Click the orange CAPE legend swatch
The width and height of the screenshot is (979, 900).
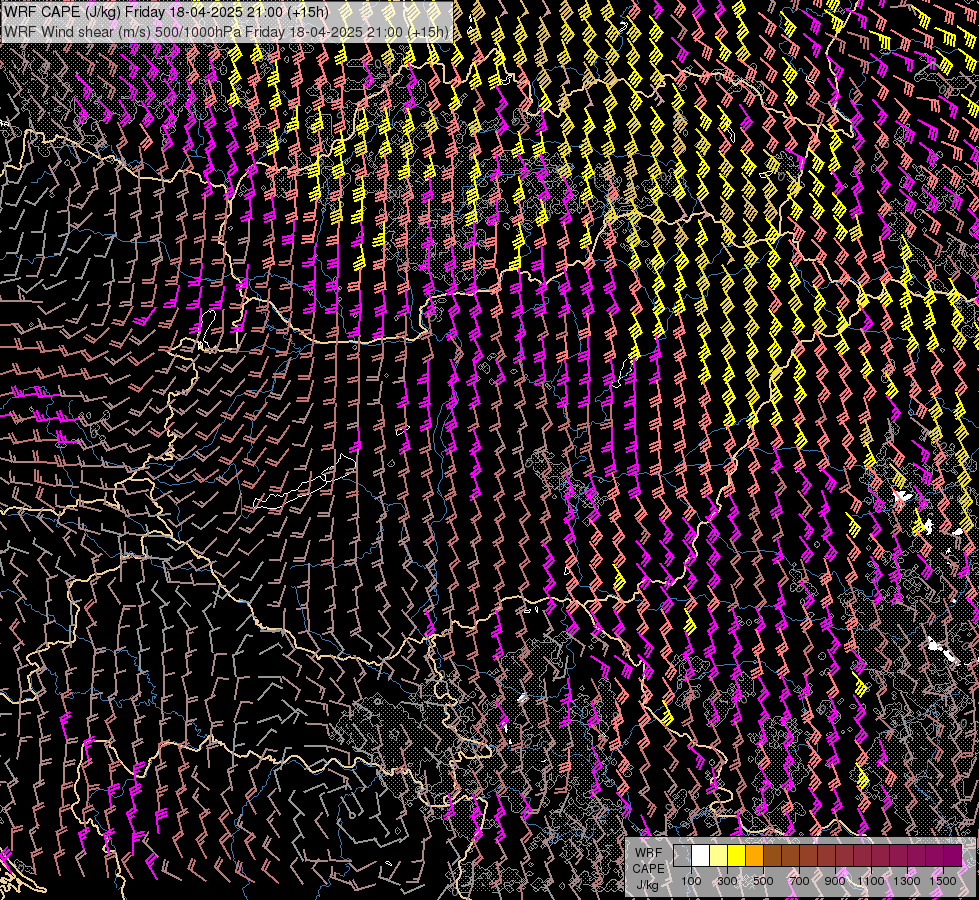click(754, 855)
